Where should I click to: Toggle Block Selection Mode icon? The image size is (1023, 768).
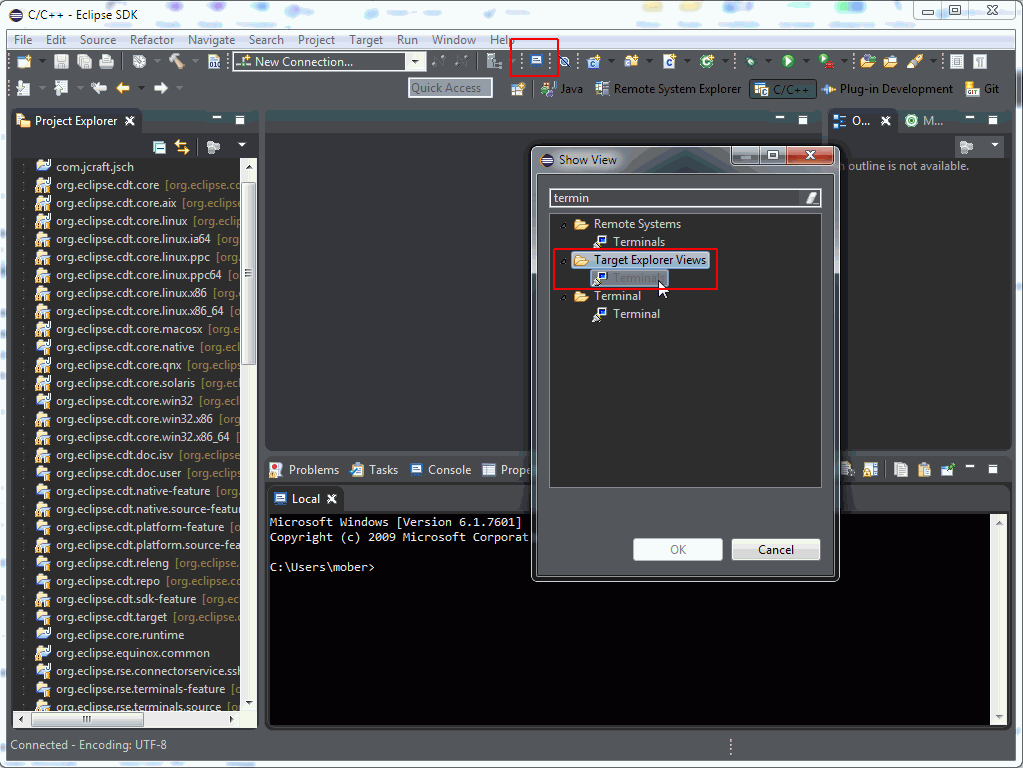pos(956,61)
